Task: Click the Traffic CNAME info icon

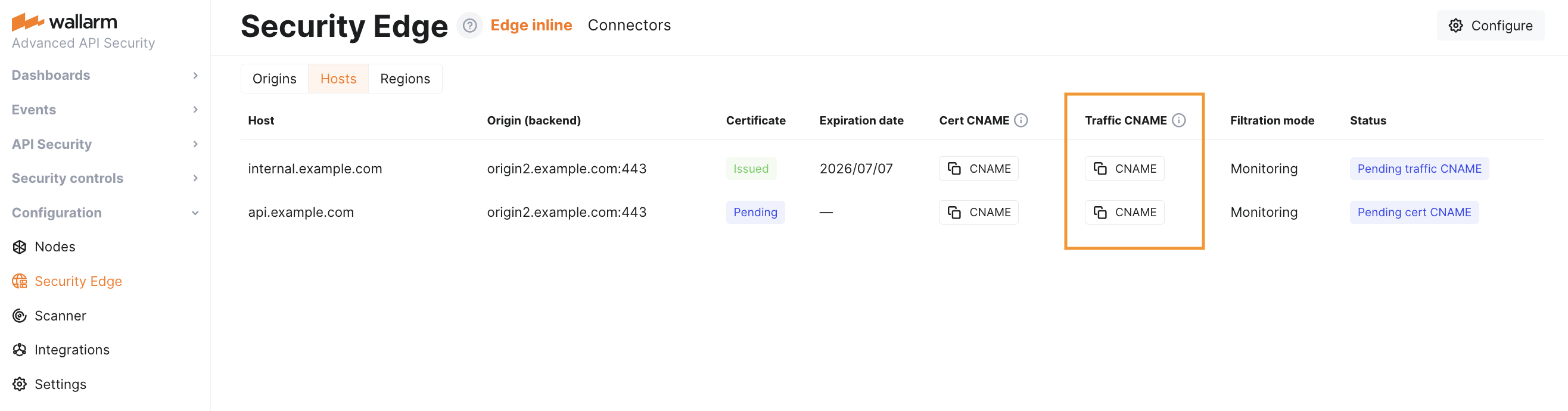Action: [1178, 120]
